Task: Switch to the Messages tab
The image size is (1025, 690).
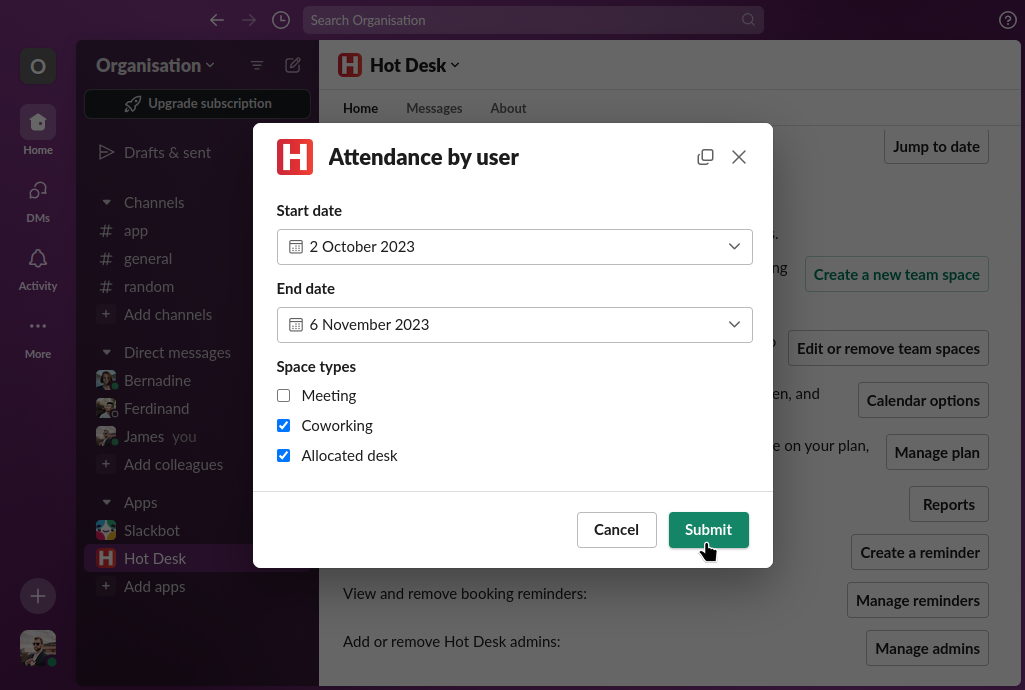Action: tap(434, 108)
